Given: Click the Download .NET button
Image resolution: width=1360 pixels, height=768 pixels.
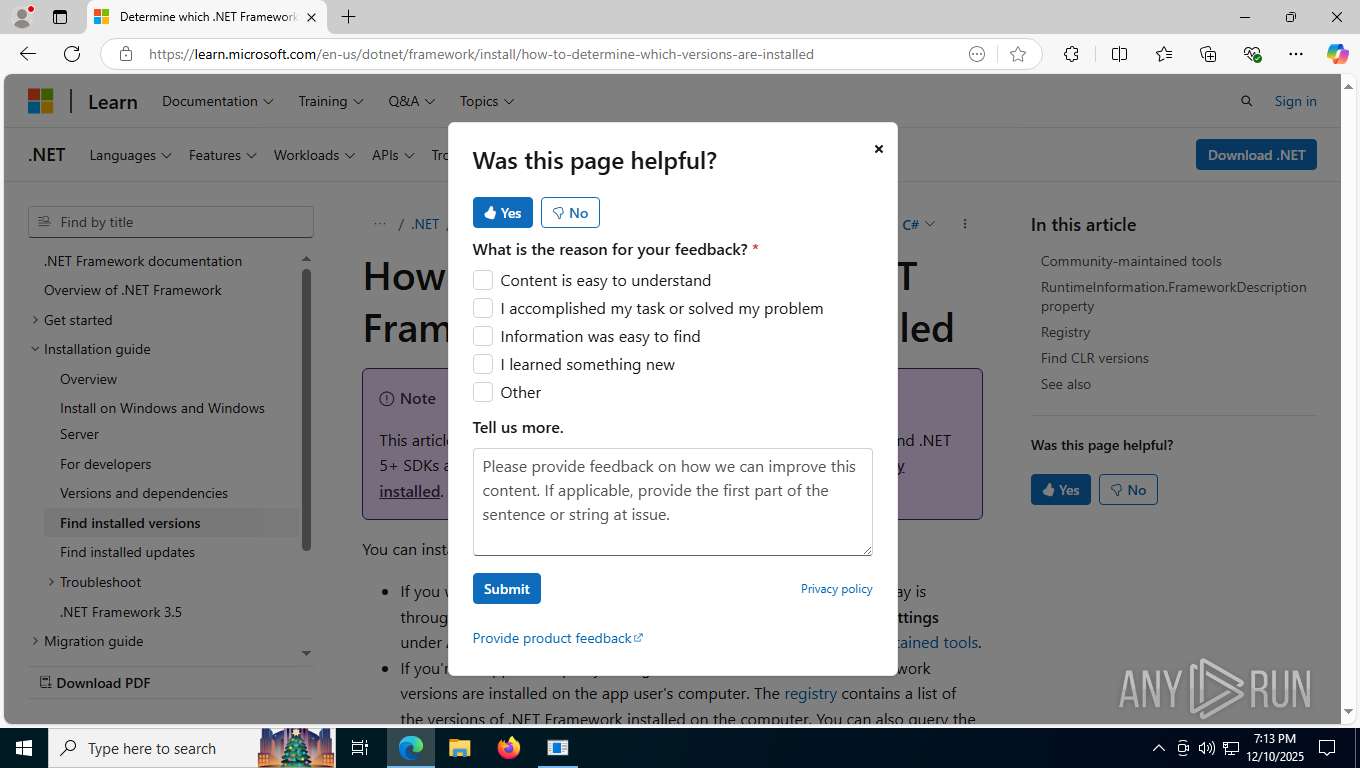Looking at the screenshot, I should click(1256, 155).
